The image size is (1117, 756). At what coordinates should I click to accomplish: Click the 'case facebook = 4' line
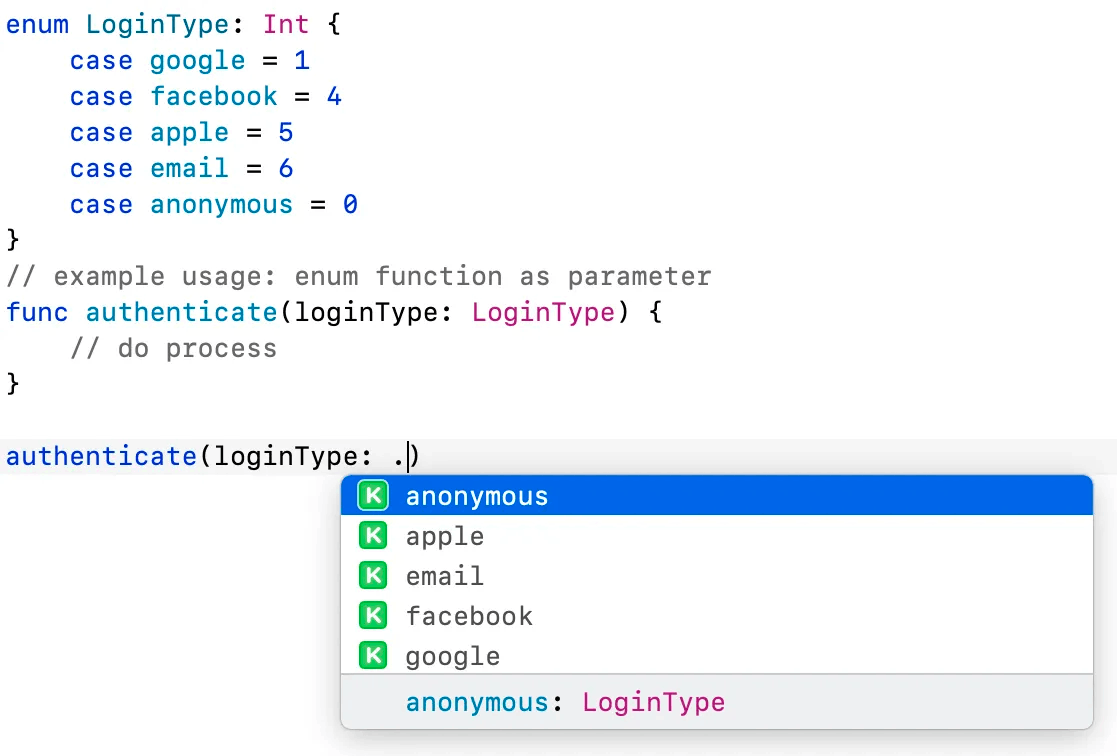pyautogui.click(x=206, y=96)
